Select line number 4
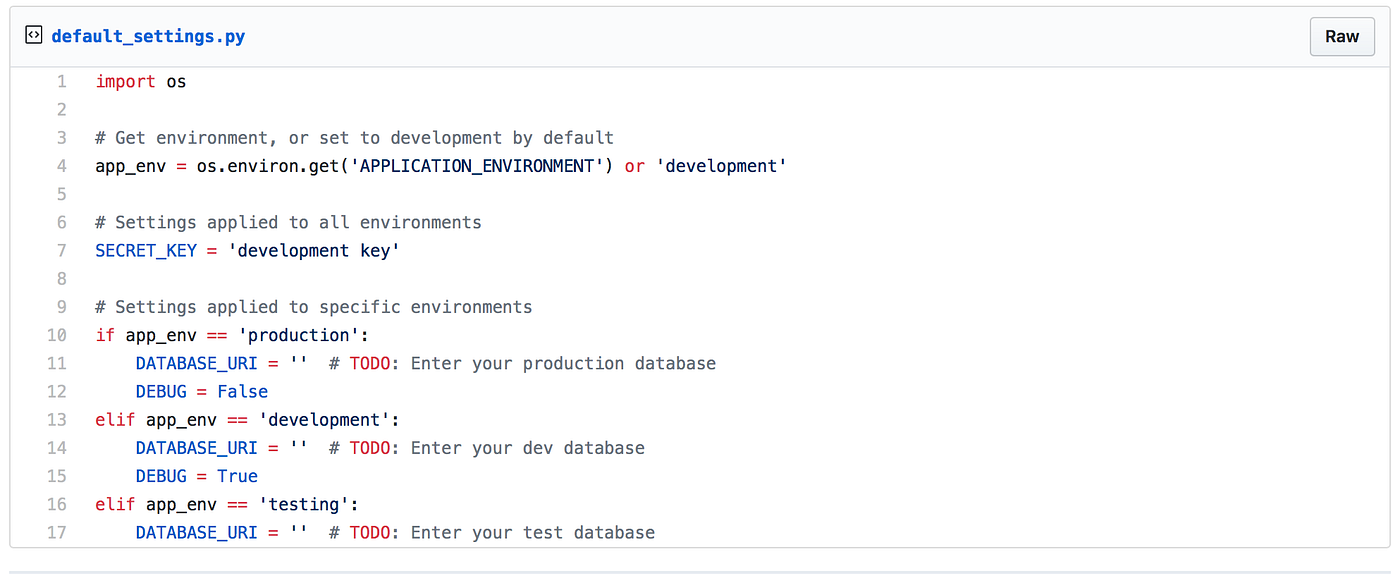Image resolution: width=1400 pixels, height=578 pixels. pos(61,166)
